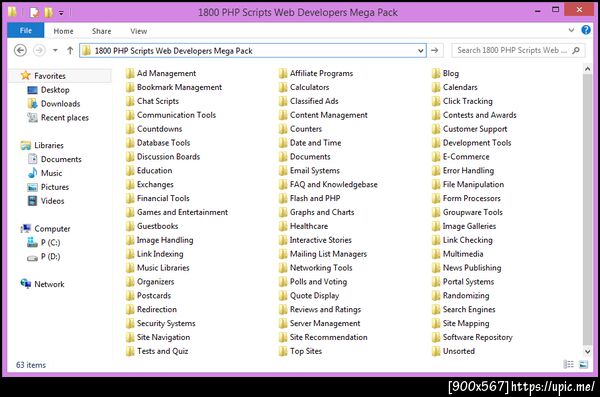Click the Games and Entertainment folder name
Screen dimensions: 600x397
pyautogui.click(x=182, y=212)
